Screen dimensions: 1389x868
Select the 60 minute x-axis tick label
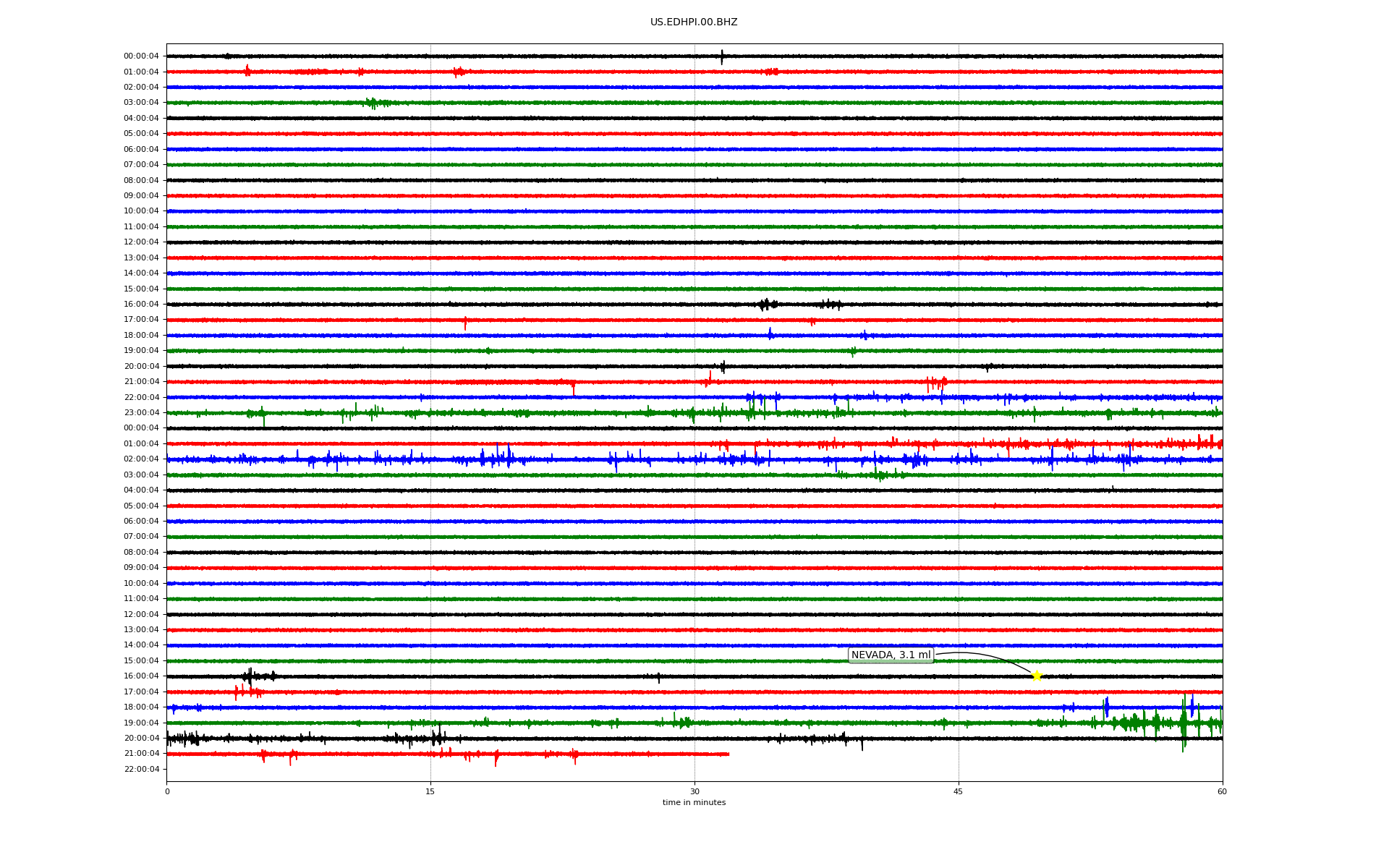coord(1221,791)
